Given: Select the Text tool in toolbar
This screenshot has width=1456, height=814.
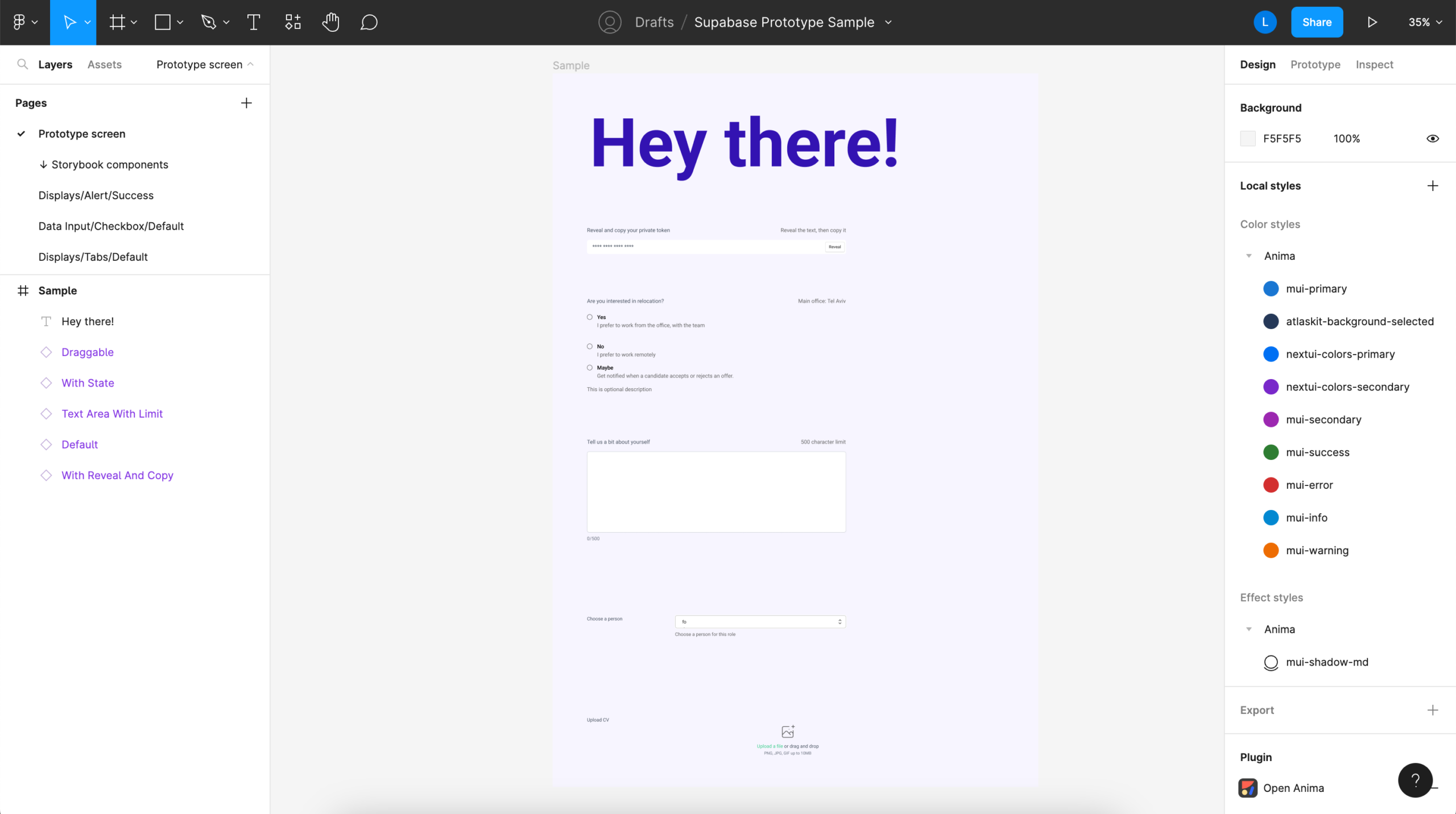Looking at the screenshot, I should (254, 22).
